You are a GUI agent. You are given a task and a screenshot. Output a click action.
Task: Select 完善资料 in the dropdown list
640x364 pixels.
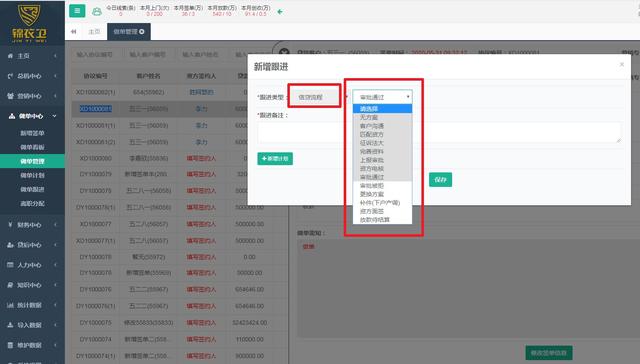[x=382, y=151]
